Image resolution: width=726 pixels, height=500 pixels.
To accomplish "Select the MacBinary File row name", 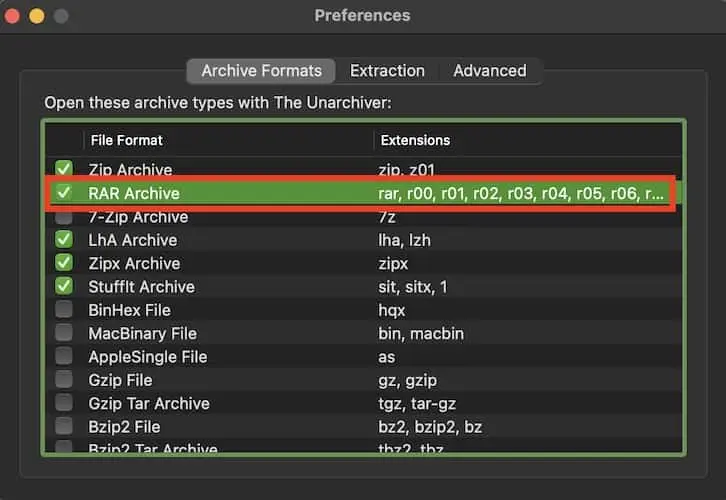I will click(143, 334).
